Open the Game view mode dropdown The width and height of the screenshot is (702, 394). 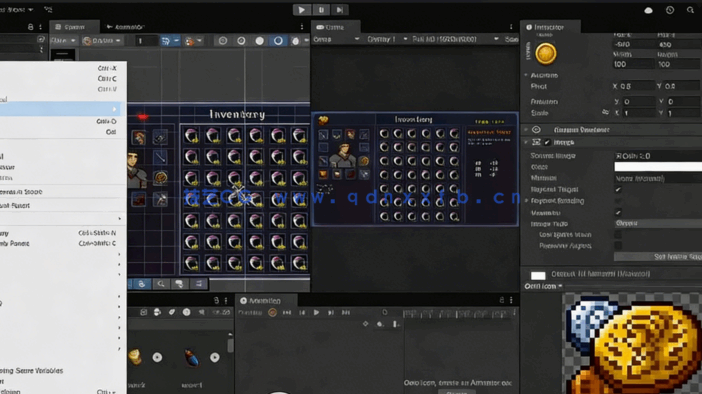[336, 39]
